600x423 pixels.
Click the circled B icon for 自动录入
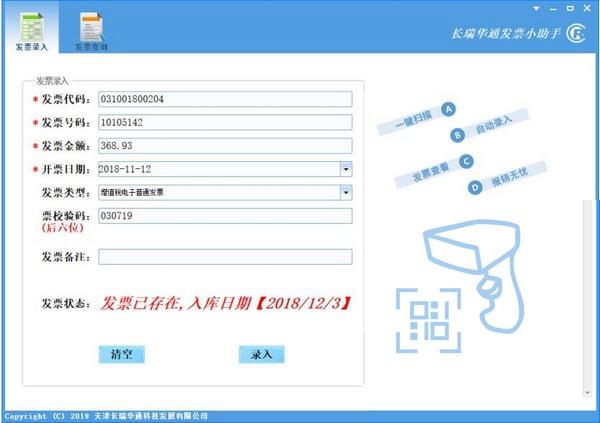pyautogui.click(x=458, y=134)
